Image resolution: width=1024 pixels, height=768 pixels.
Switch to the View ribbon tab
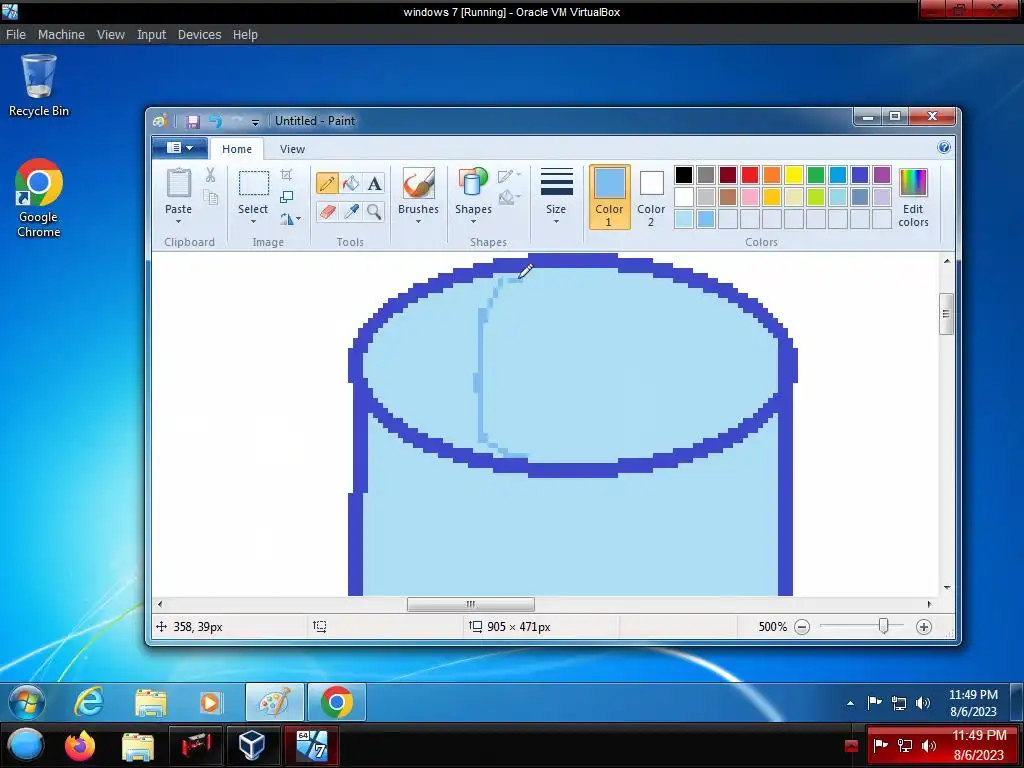[292, 149]
